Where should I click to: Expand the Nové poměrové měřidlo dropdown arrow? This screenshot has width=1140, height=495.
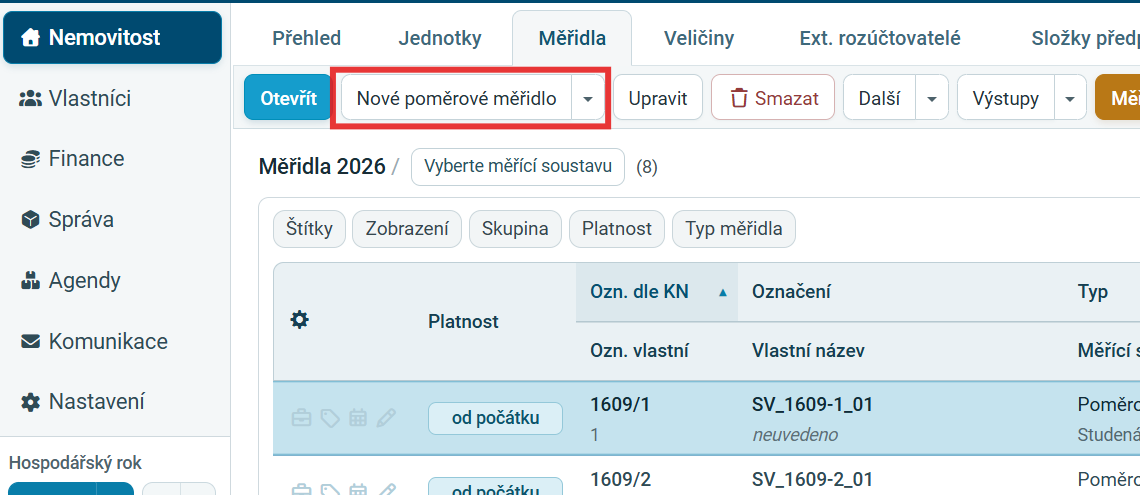click(588, 98)
